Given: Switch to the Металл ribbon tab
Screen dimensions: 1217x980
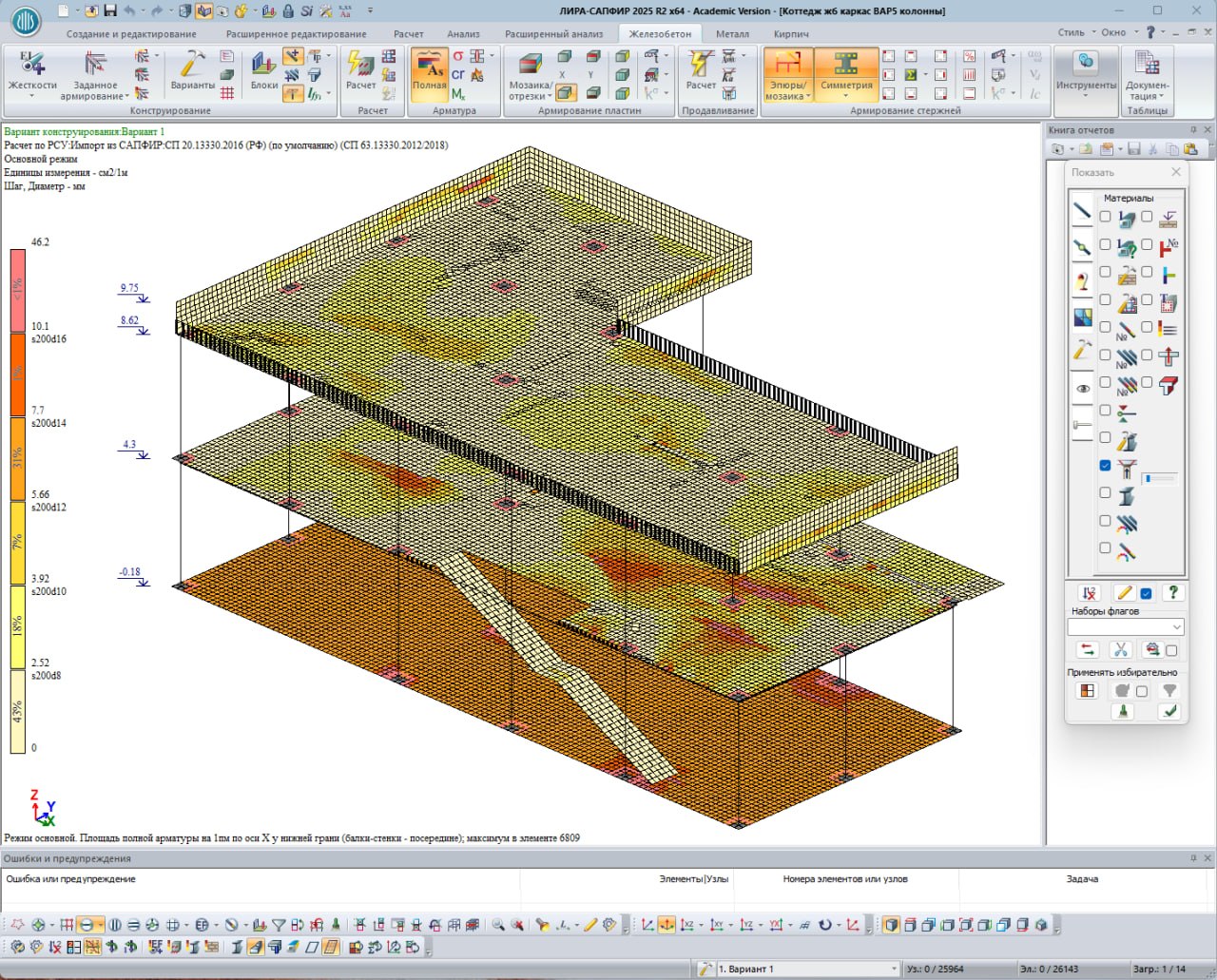Looking at the screenshot, I should [x=732, y=34].
